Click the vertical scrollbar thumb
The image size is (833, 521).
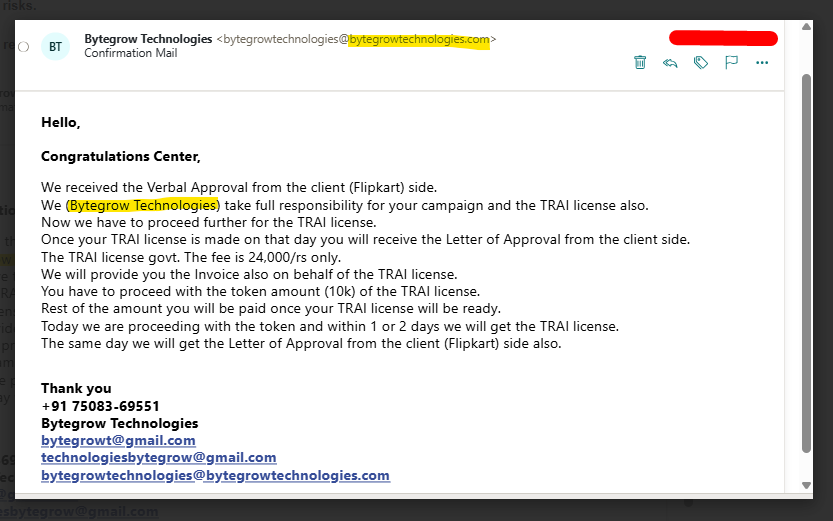(806, 263)
